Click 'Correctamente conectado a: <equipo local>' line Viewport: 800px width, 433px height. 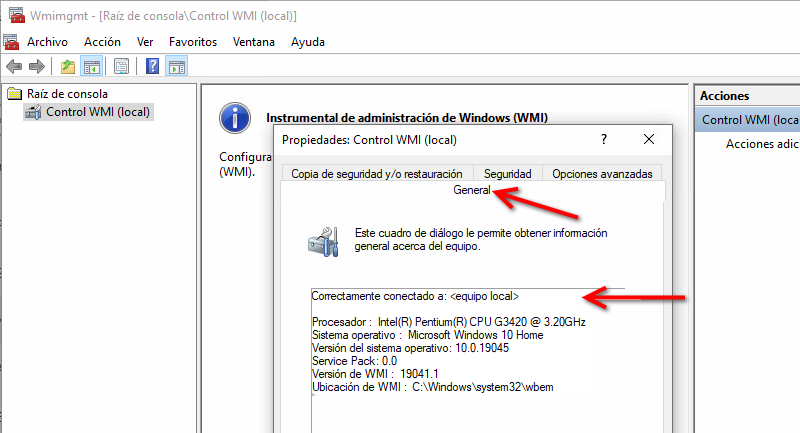415,296
